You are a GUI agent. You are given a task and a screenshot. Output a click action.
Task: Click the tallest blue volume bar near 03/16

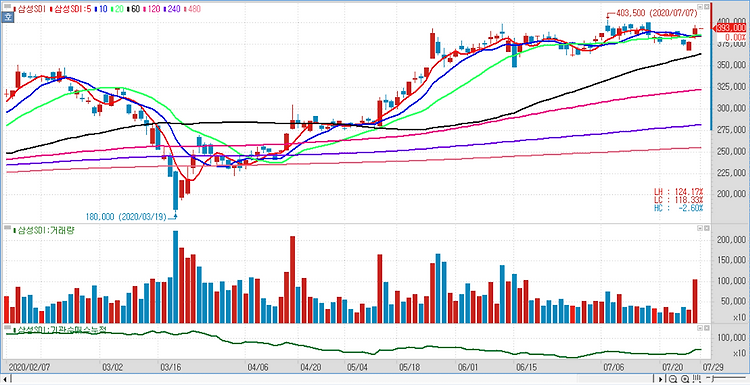click(176, 277)
